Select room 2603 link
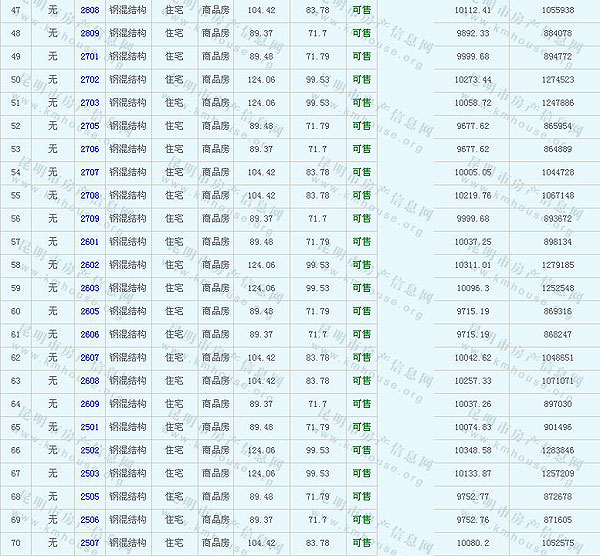This screenshot has width=600, height=556. [89, 288]
